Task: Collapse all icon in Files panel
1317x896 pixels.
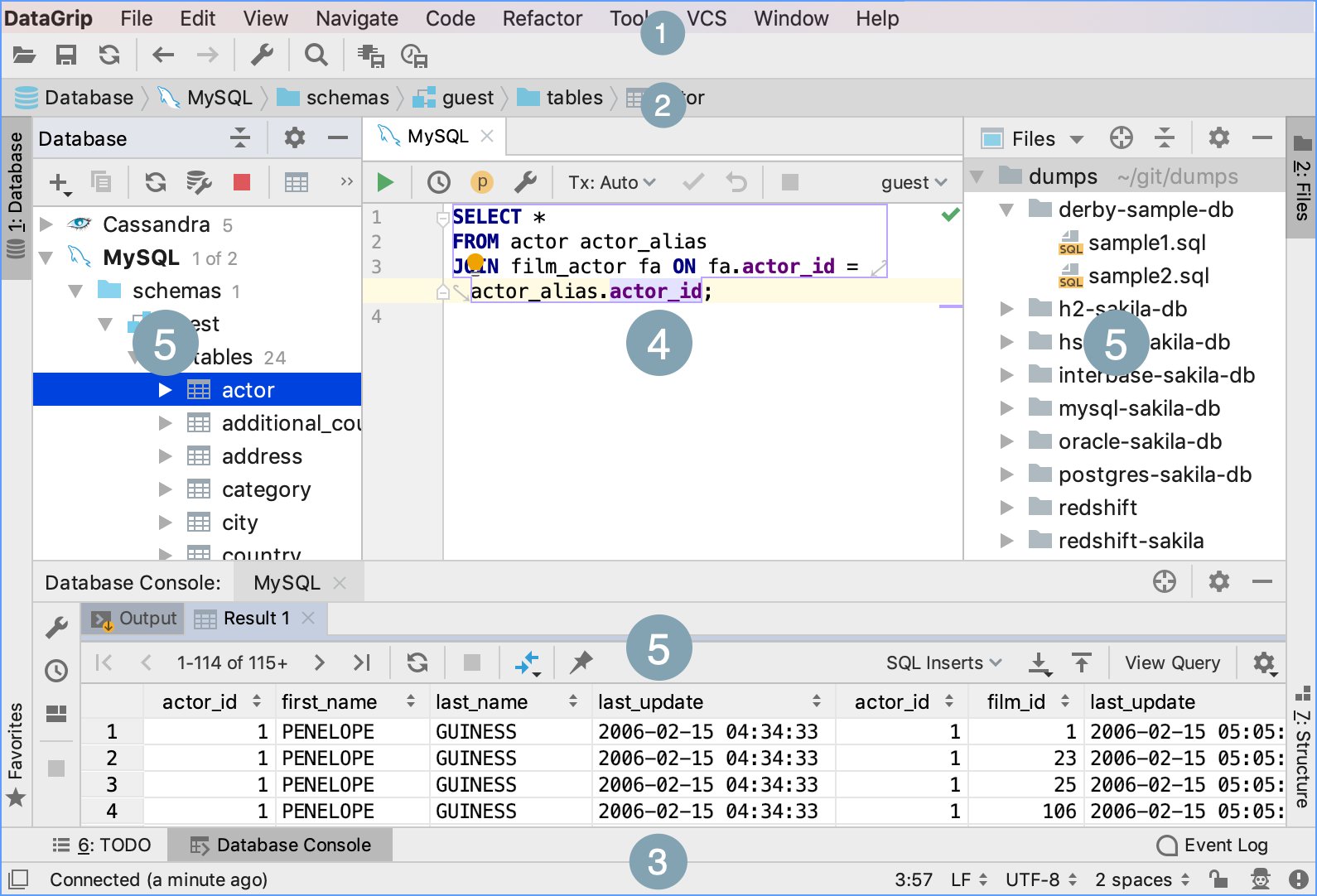Action: [x=1165, y=137]
